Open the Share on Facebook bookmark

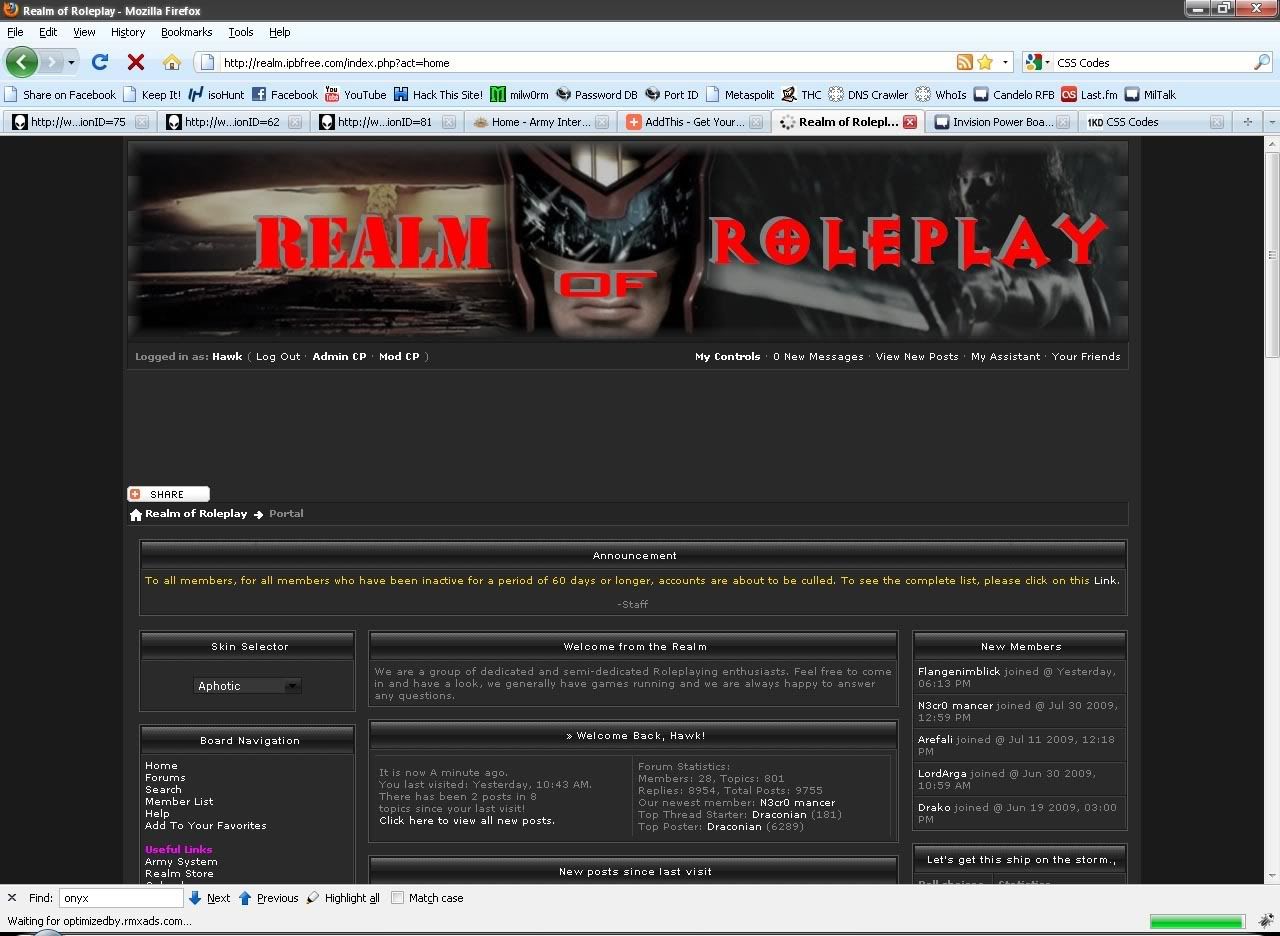(60, 95)
